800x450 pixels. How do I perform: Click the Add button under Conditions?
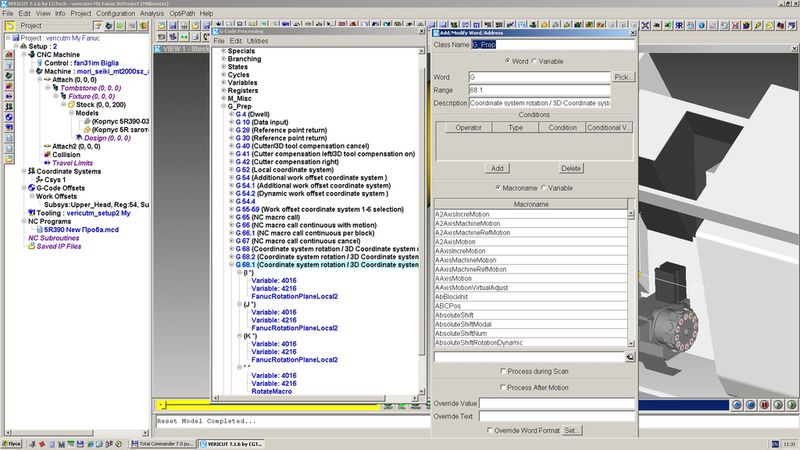click(497, 168)
